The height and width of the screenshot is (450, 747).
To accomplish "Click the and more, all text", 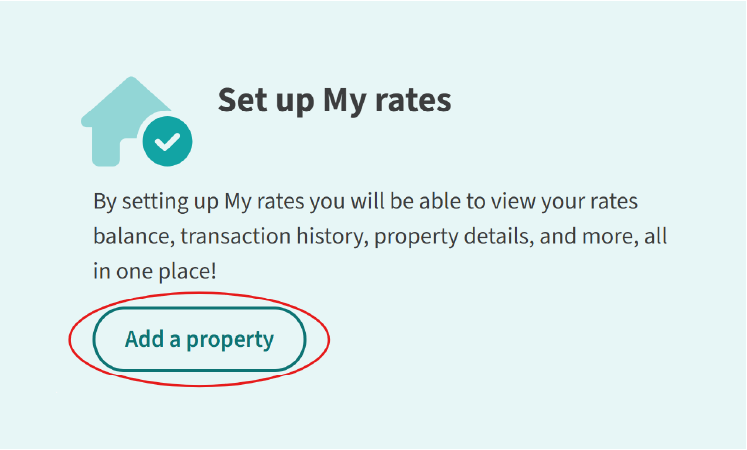I will click(603, 237).
